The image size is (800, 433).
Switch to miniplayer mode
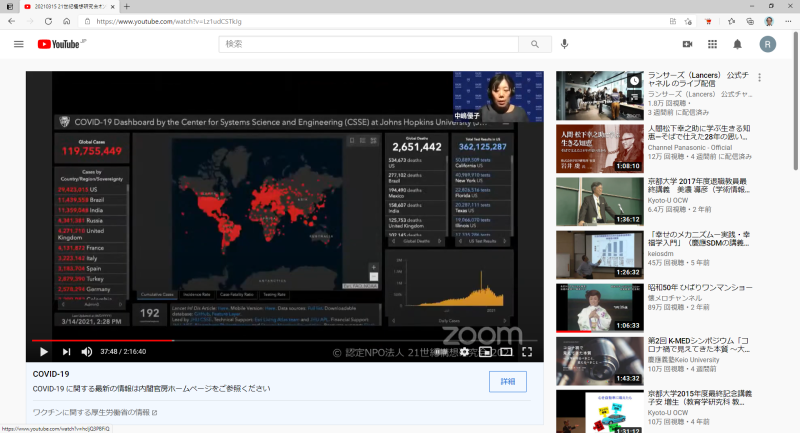point(485,351)
